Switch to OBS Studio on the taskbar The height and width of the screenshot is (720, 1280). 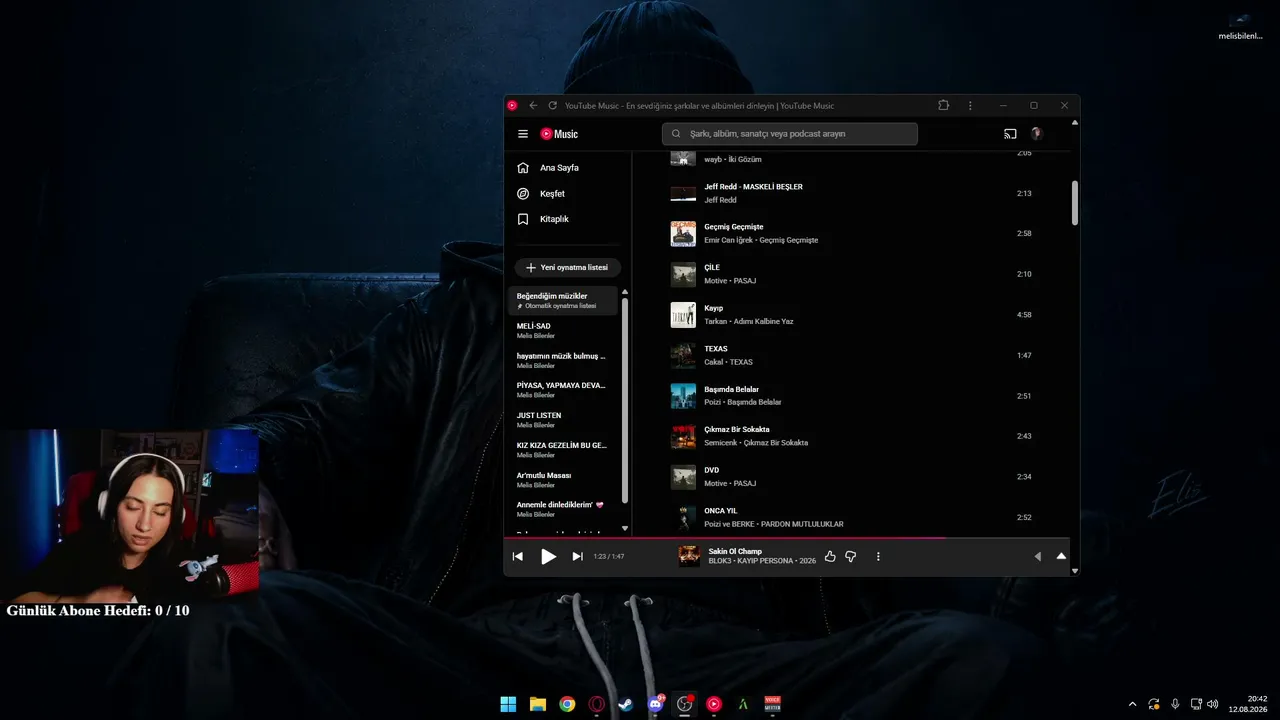[x=685, y=704]
